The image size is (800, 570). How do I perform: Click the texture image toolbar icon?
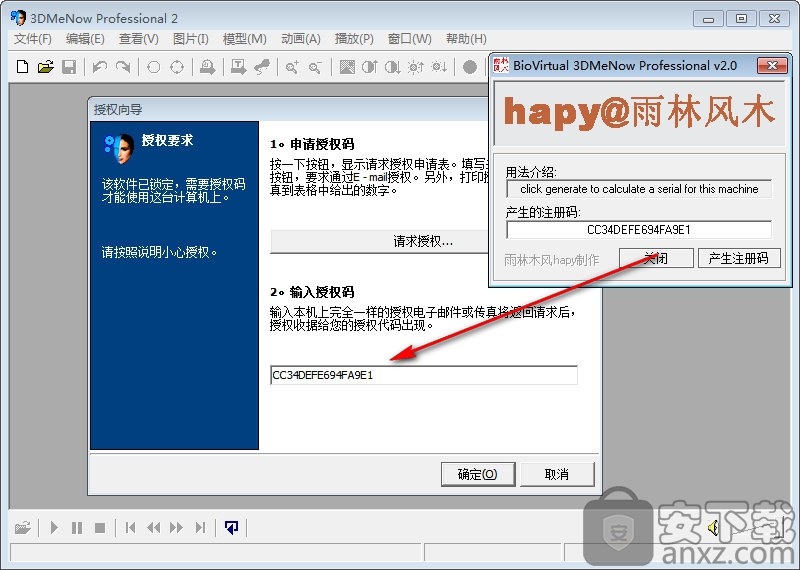[x=347, y=67]
